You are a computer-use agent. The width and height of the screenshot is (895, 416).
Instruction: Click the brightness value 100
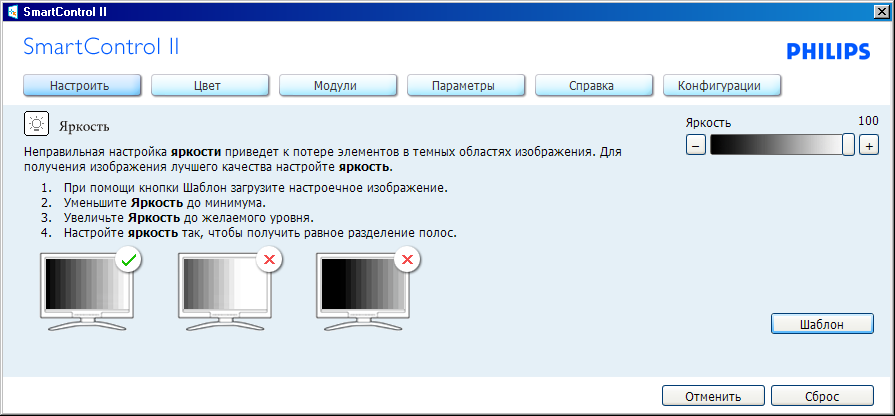pos(868,121)
